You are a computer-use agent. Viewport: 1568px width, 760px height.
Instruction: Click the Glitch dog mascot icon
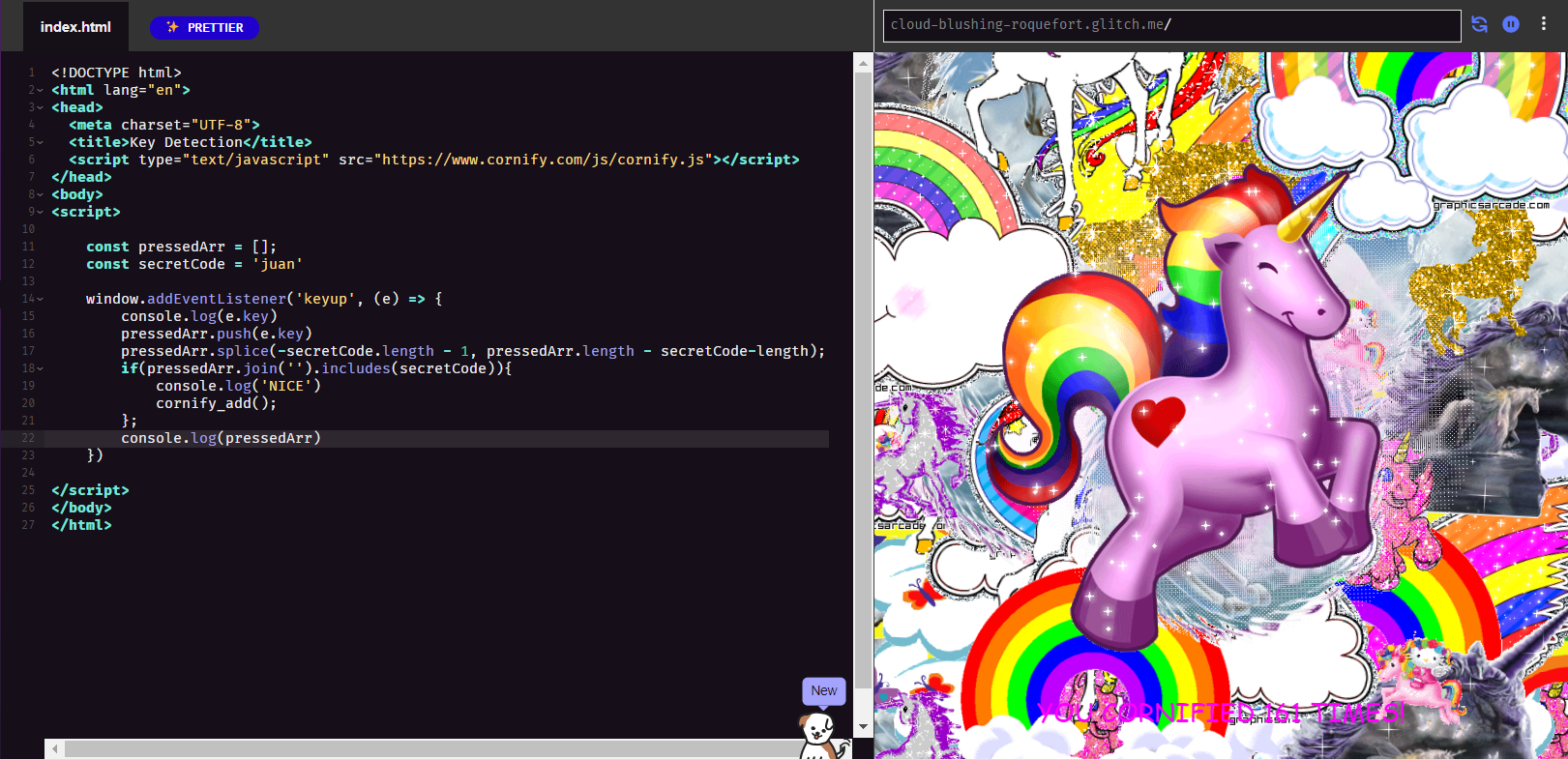click(x=823, y=736)
